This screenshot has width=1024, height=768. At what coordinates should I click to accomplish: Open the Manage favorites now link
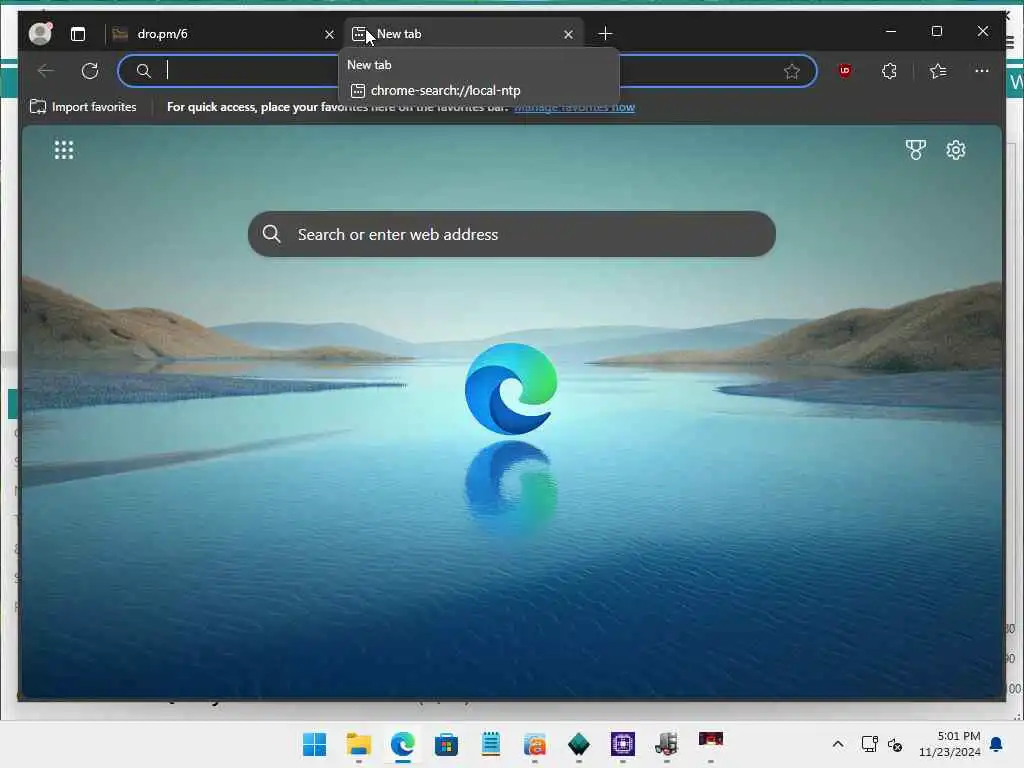[x=575, y=107]
